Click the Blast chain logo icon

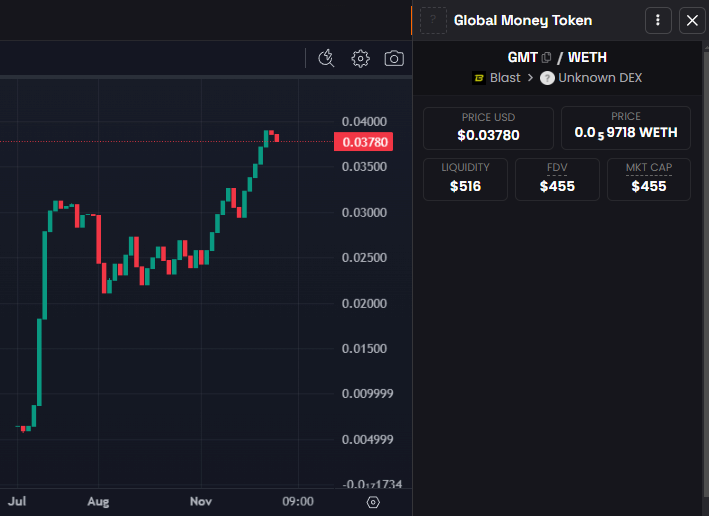[x=479, y=78]
